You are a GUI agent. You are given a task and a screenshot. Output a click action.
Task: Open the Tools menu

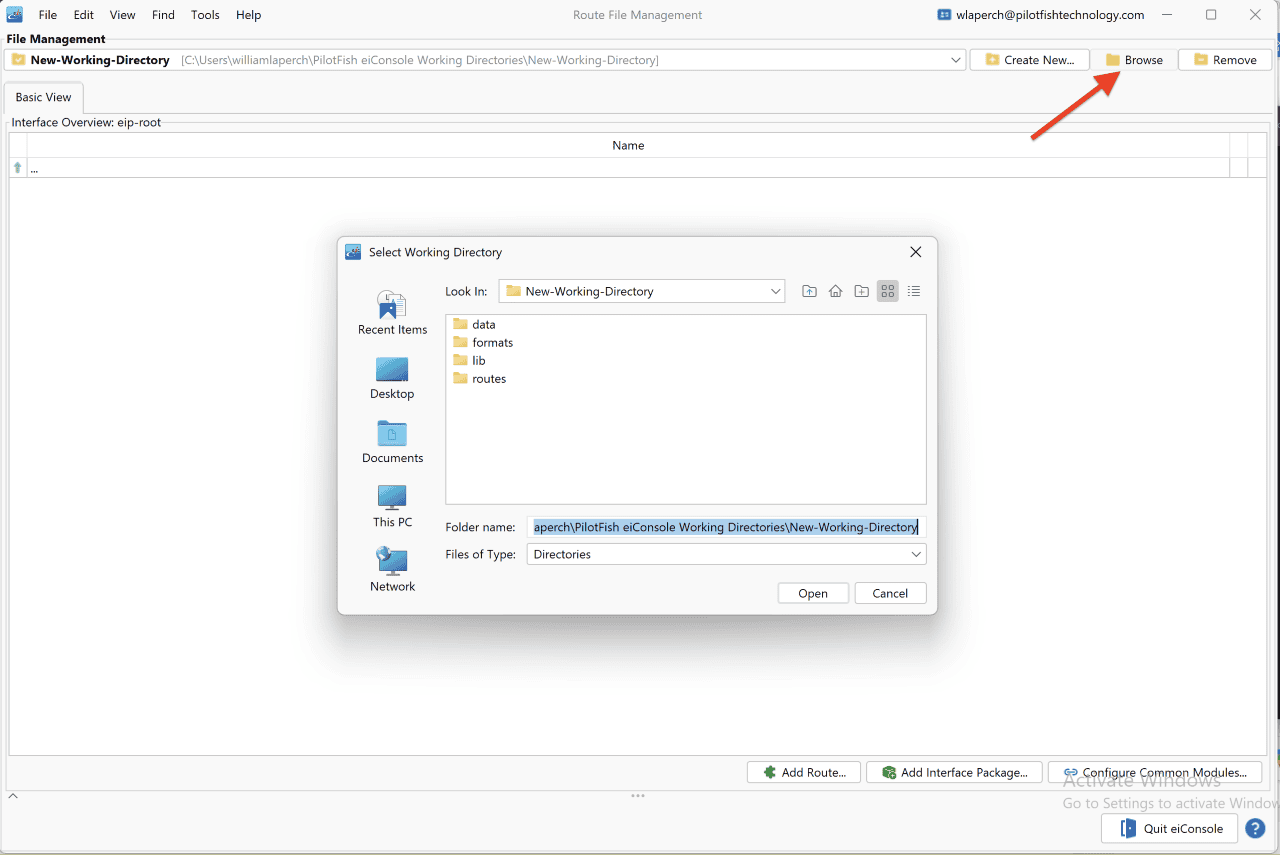pos(205,15)
